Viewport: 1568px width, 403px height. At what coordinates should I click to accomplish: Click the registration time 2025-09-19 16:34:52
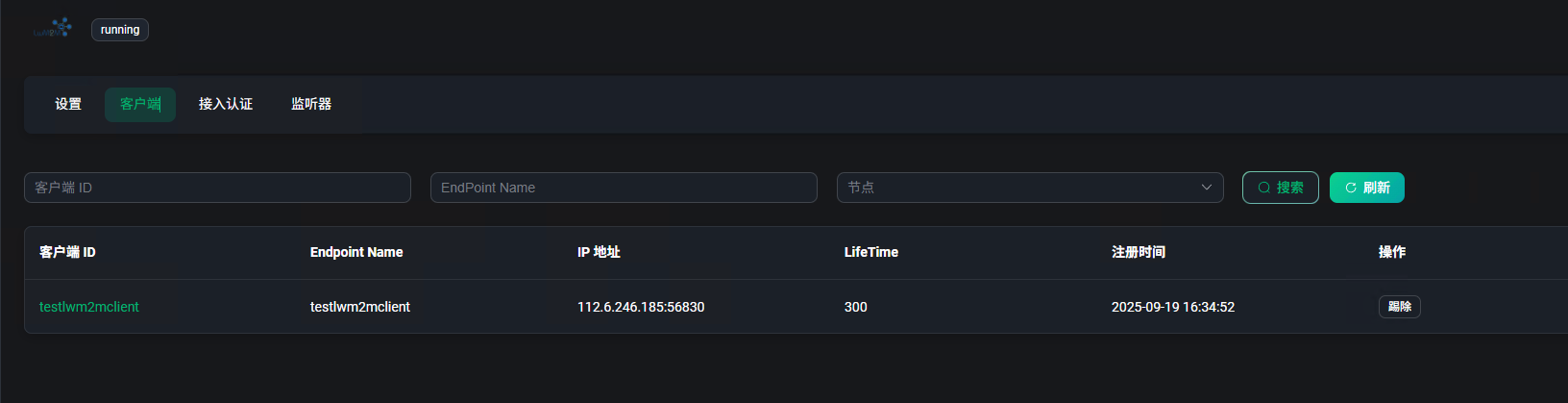[1173, 307]
